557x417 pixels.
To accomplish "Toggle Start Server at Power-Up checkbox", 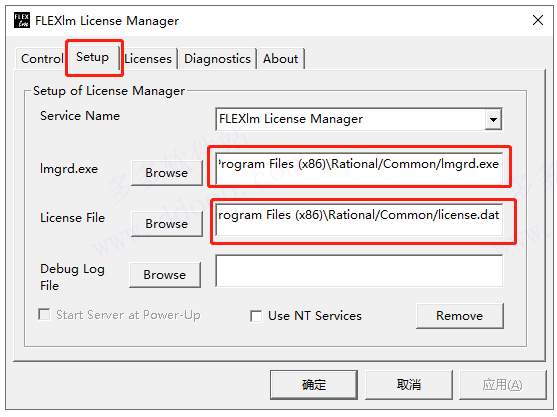I will (44, 314).
